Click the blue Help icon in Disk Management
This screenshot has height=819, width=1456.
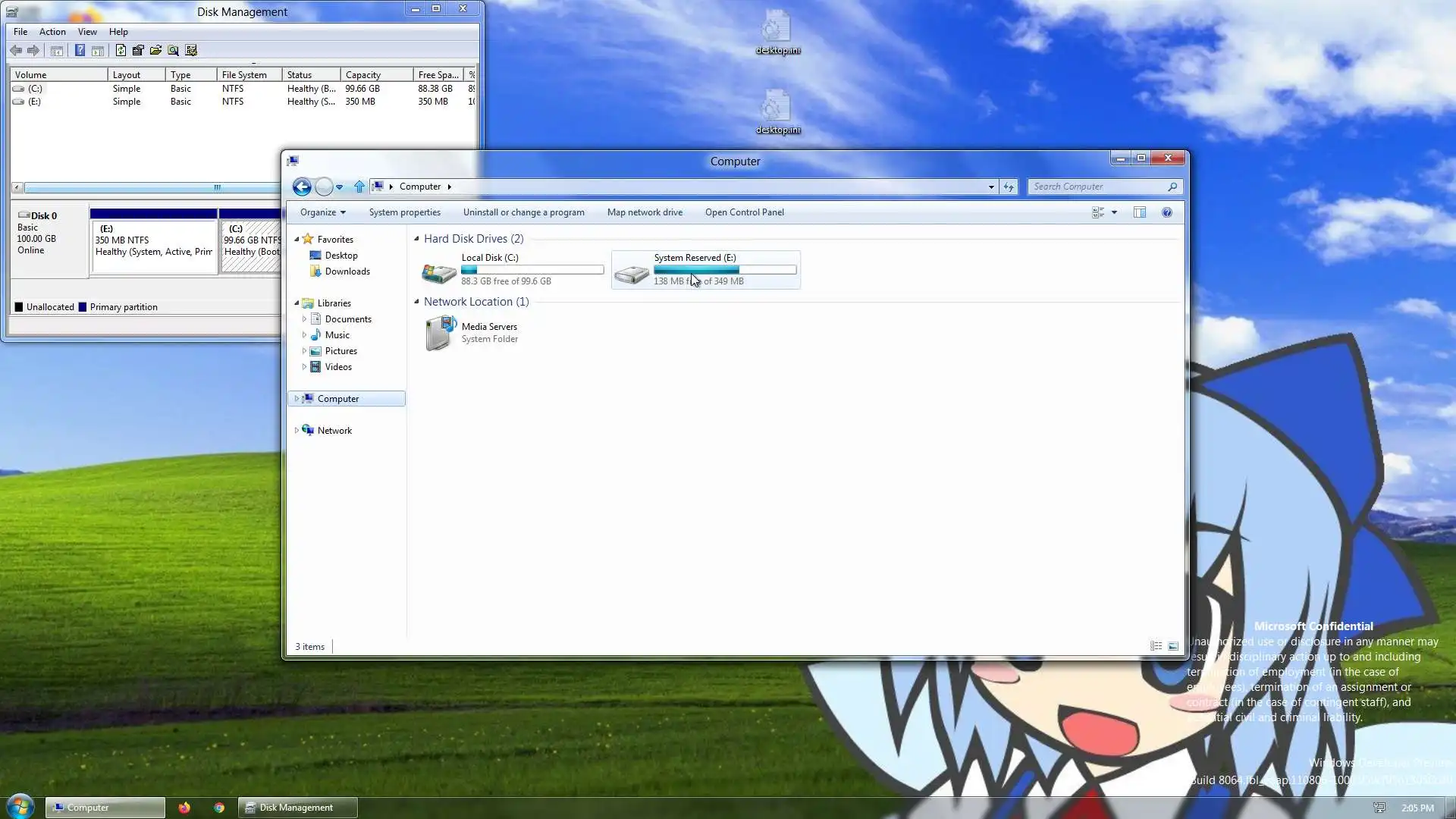tap(80, 51)
